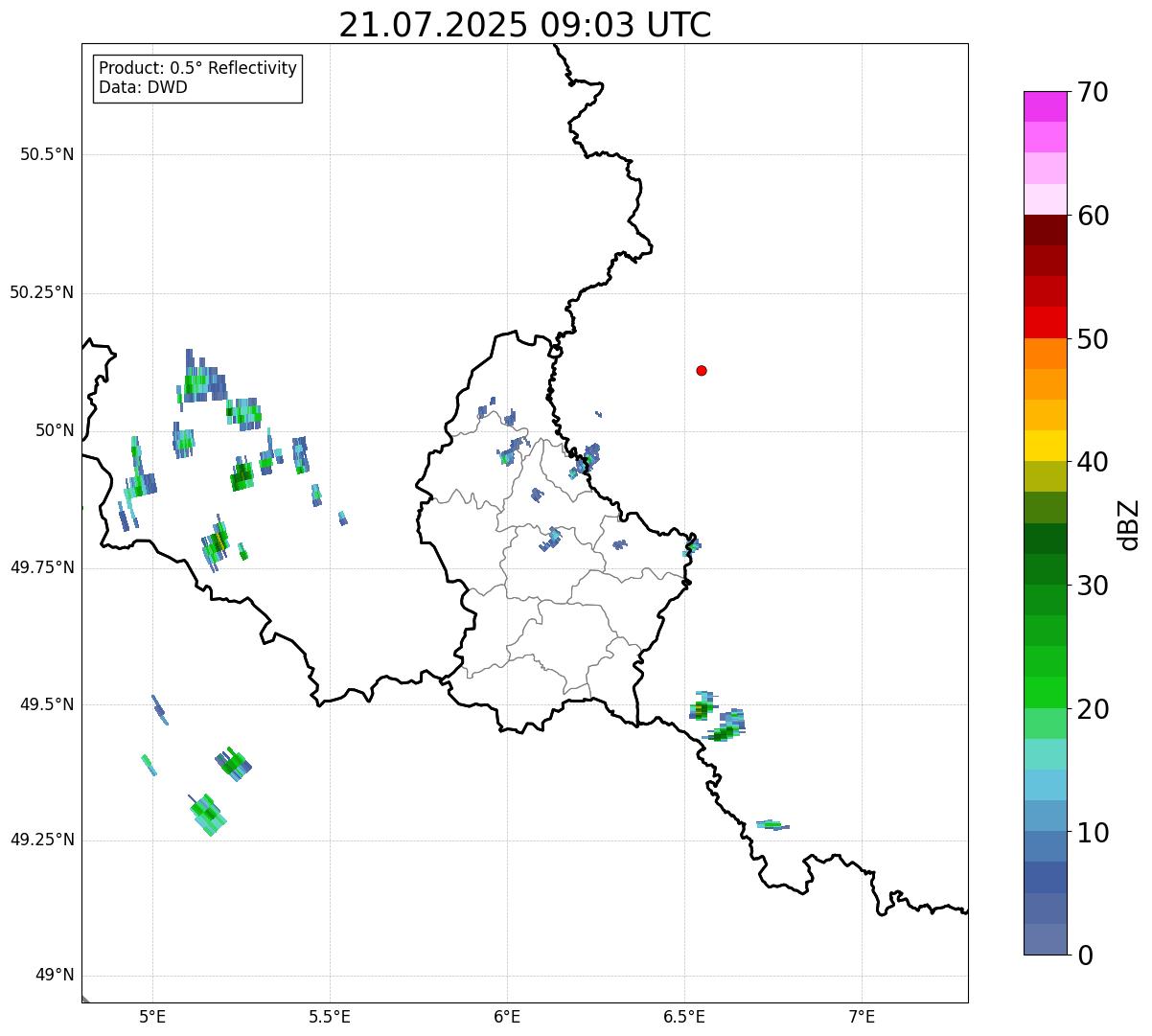The height and width of the screenshot is (1036, 1152).
Task: Click the colorbar tick label 50
Action: (x=1093, y=339)
